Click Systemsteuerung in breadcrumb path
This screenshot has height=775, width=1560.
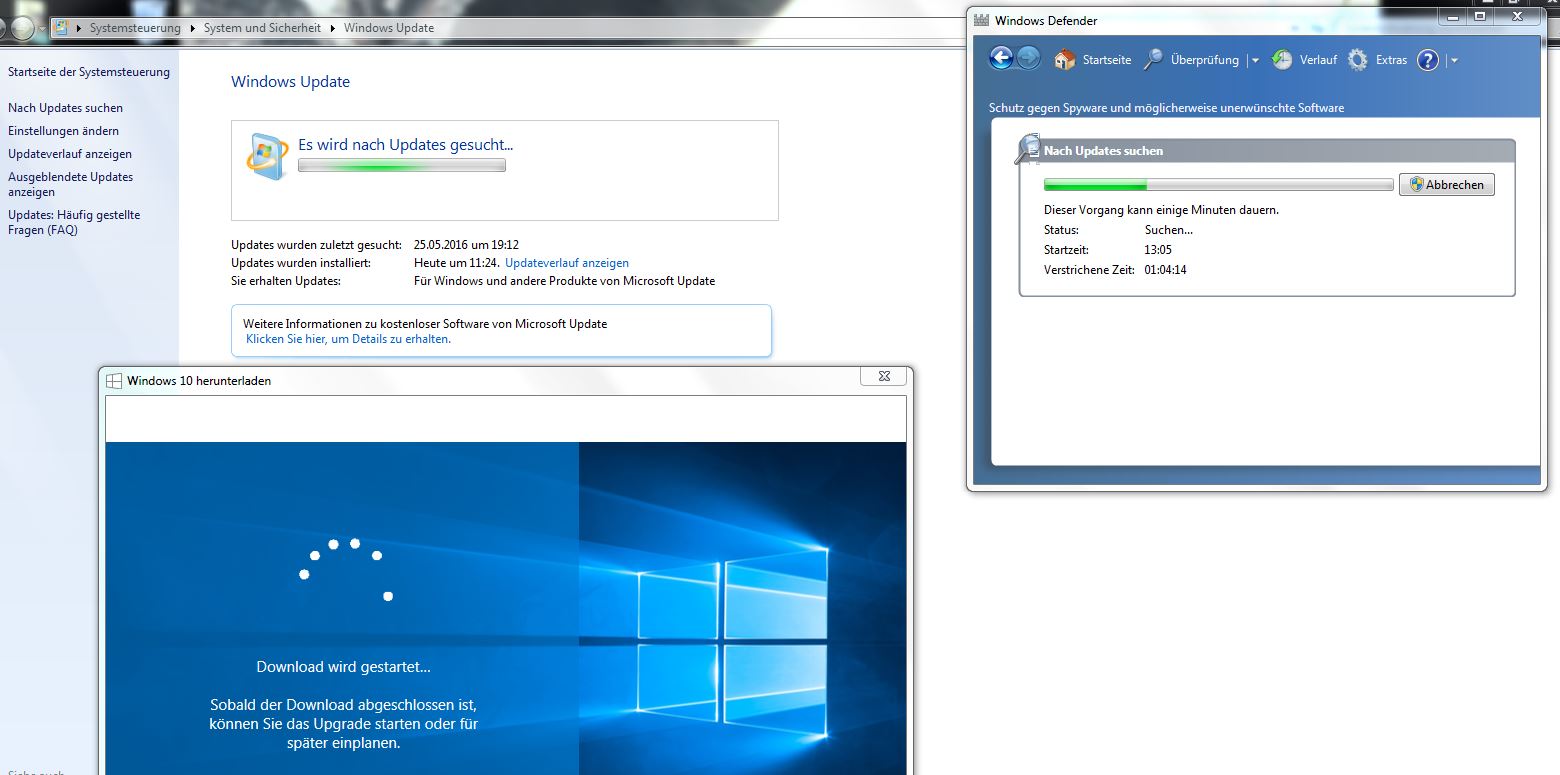[135, 28]
